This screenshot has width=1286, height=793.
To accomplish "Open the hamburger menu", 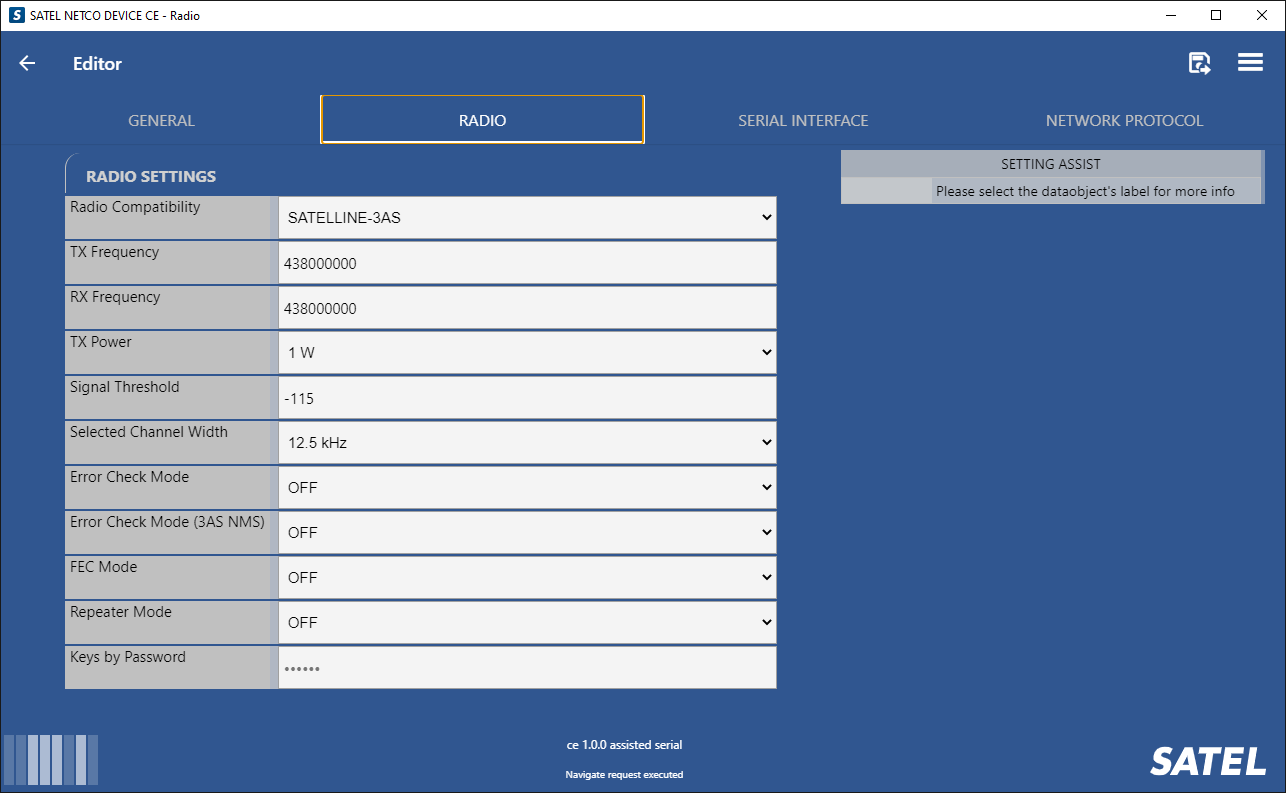I will pyautogui.click(x=1250, y=63).
